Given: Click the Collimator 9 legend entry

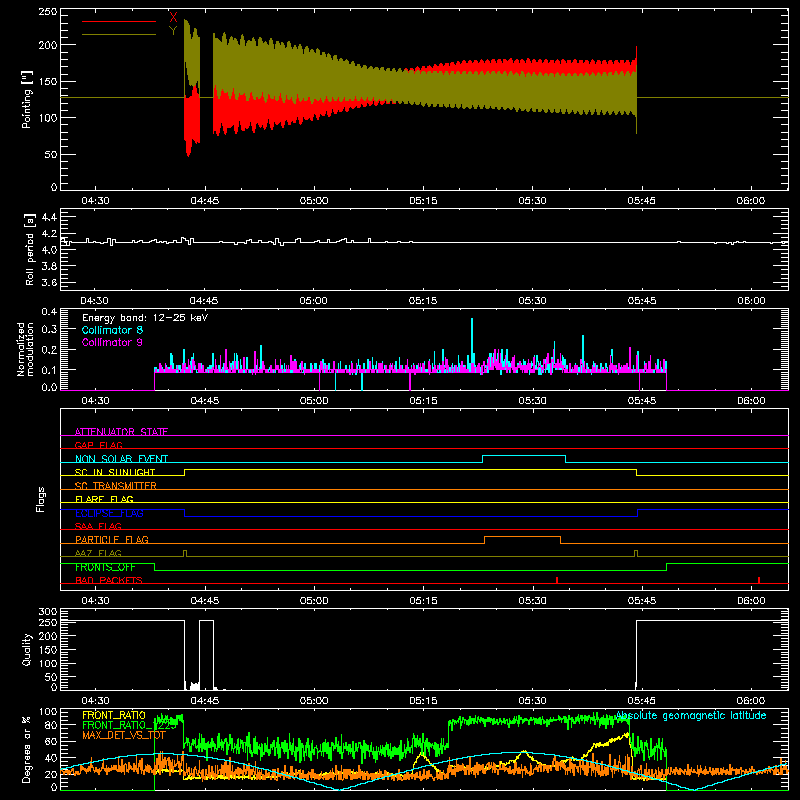Looking at the screenshot, I should click(112, 342).
